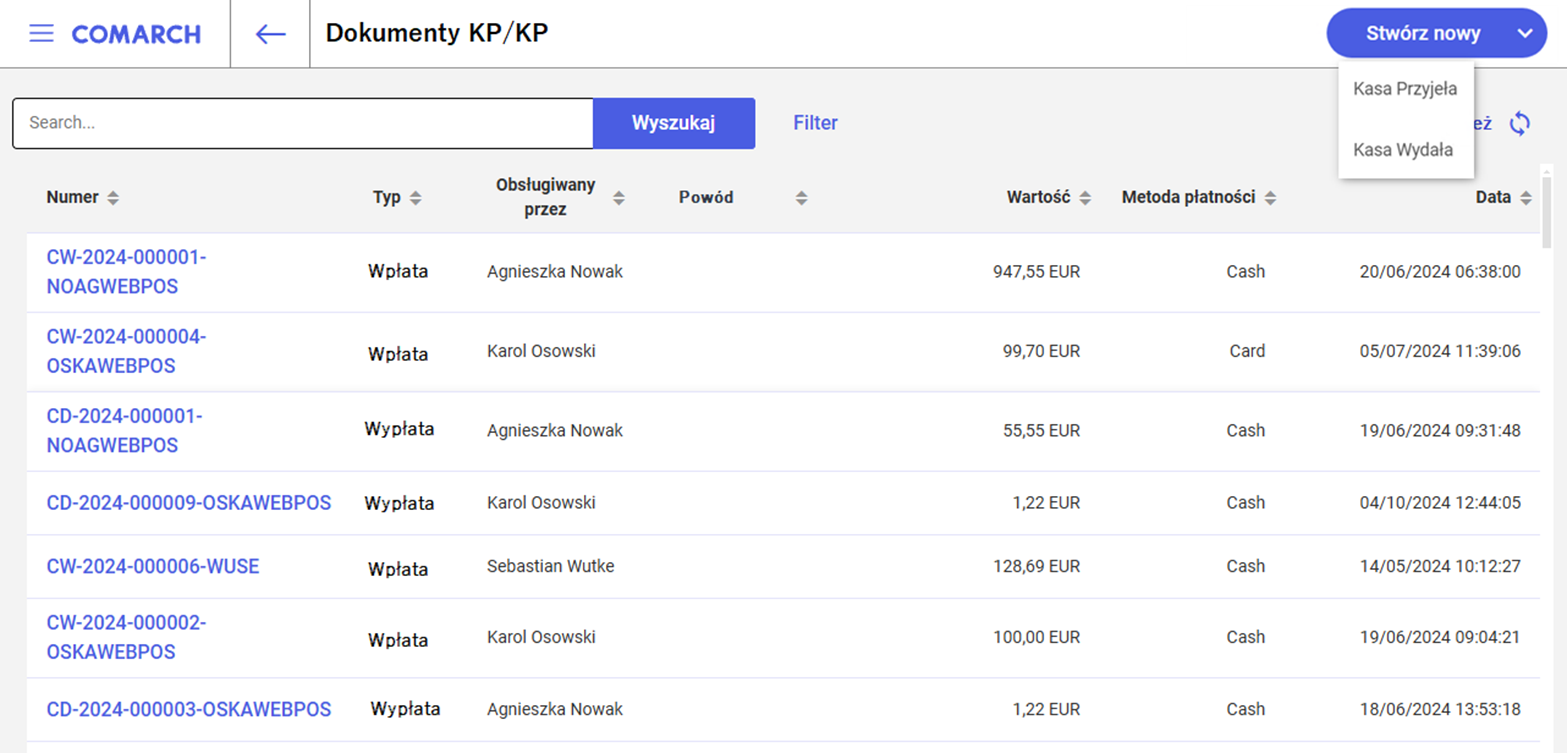Viewport: 1567px width, 753px height.
Task: Open document CD-2024-000003-OSKAWEBPOS
Action: click(189, 710)
